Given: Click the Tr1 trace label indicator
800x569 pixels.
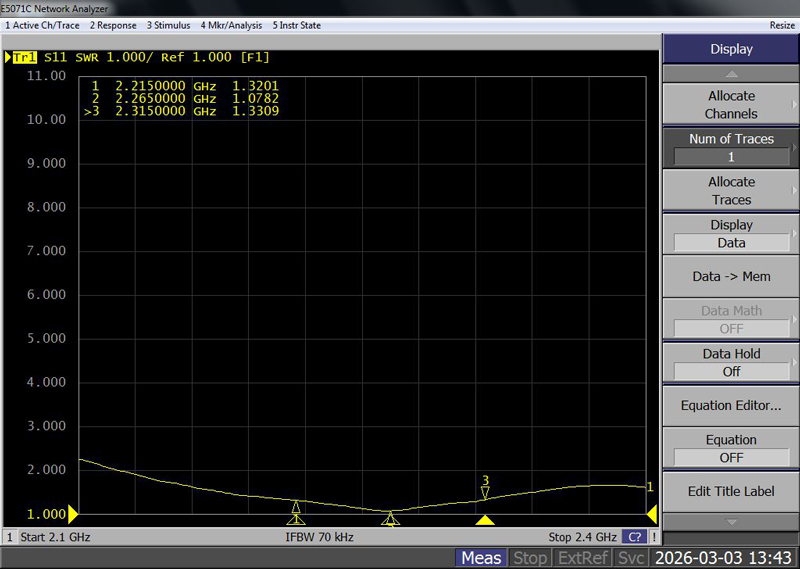Looking at the screenshot, I should [x=27, y=58].
